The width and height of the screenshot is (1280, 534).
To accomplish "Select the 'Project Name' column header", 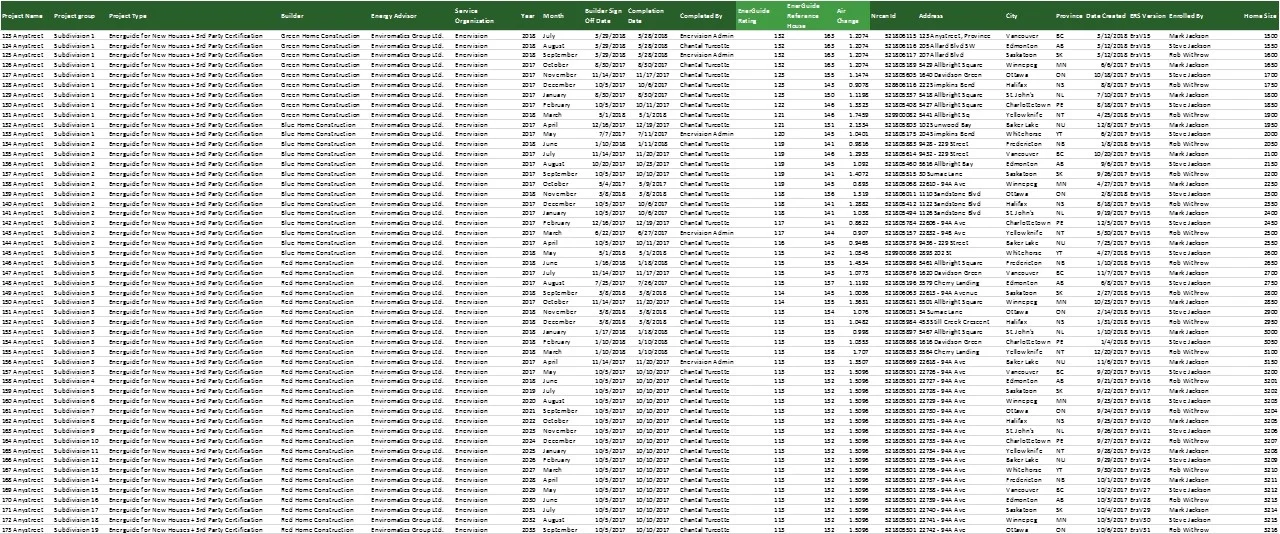I will point(23,17).
